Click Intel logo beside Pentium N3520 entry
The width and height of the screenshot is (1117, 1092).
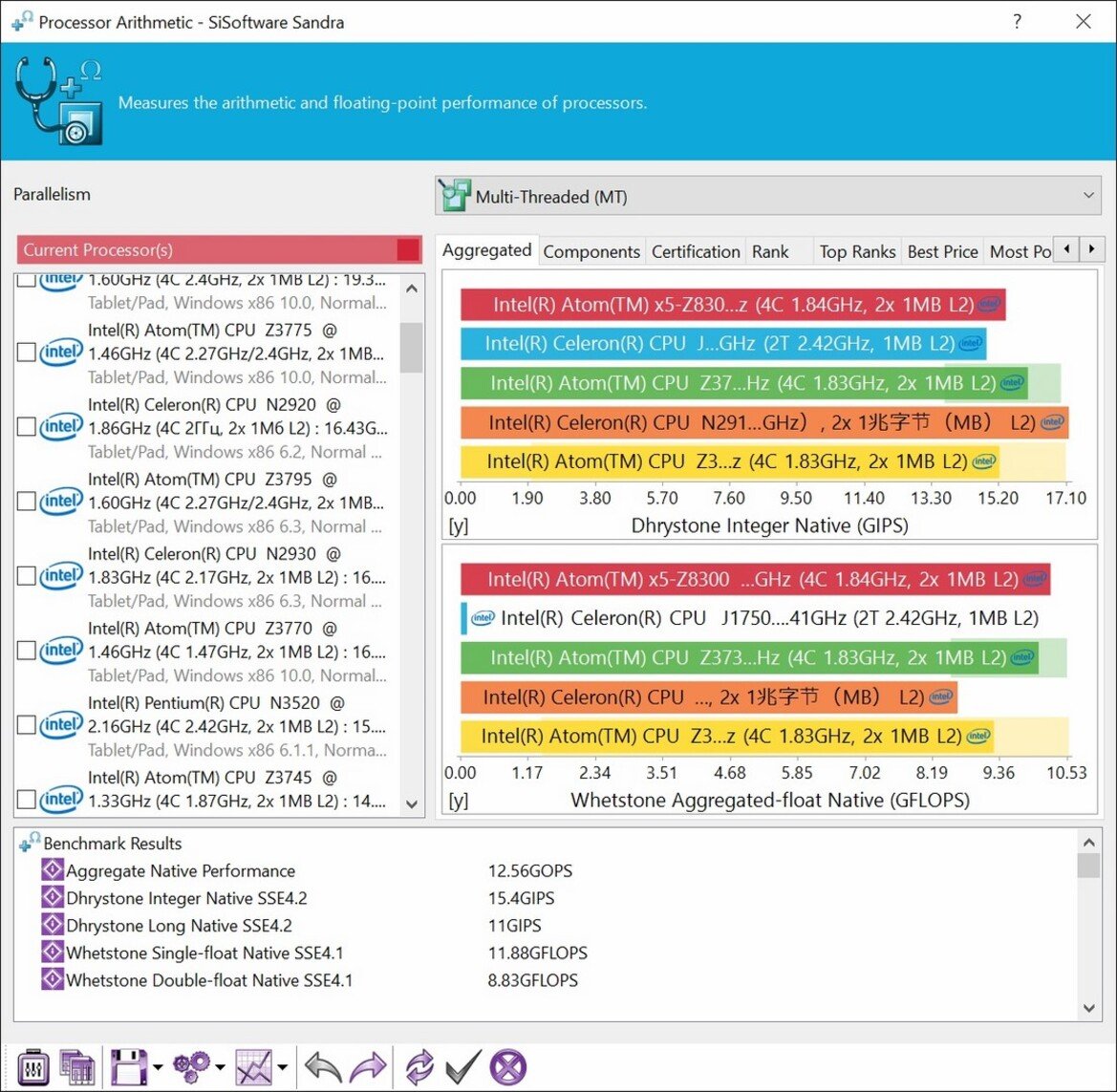(61, 725)
